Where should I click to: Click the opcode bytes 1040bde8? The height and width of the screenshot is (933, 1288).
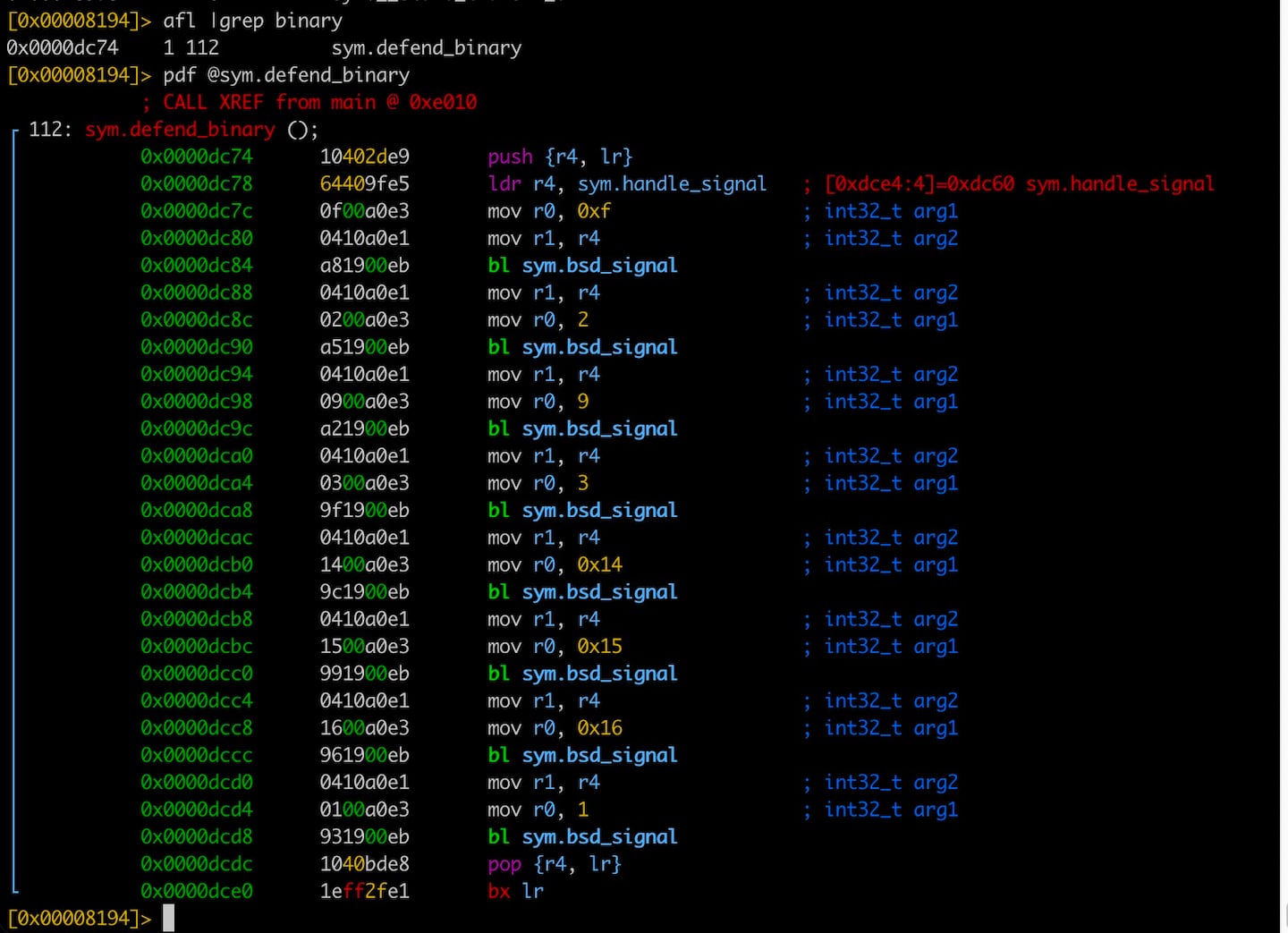tap(364, 864)
